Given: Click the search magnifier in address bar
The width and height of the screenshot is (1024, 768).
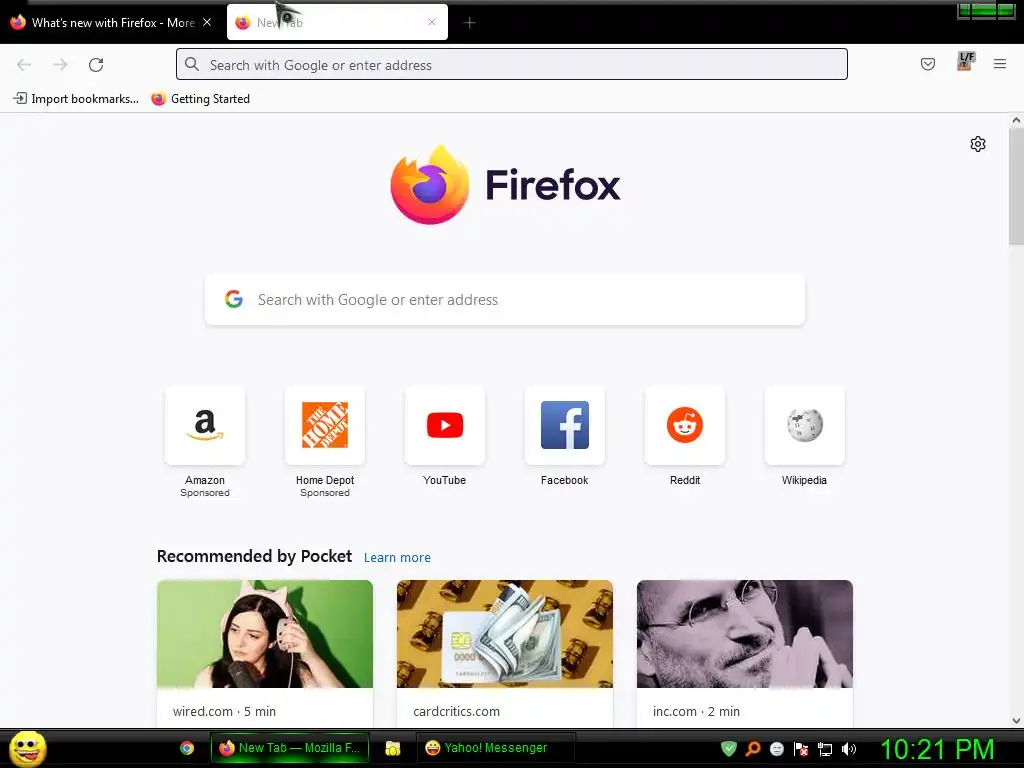Looking at the screenshot, I should click(192, 64).
